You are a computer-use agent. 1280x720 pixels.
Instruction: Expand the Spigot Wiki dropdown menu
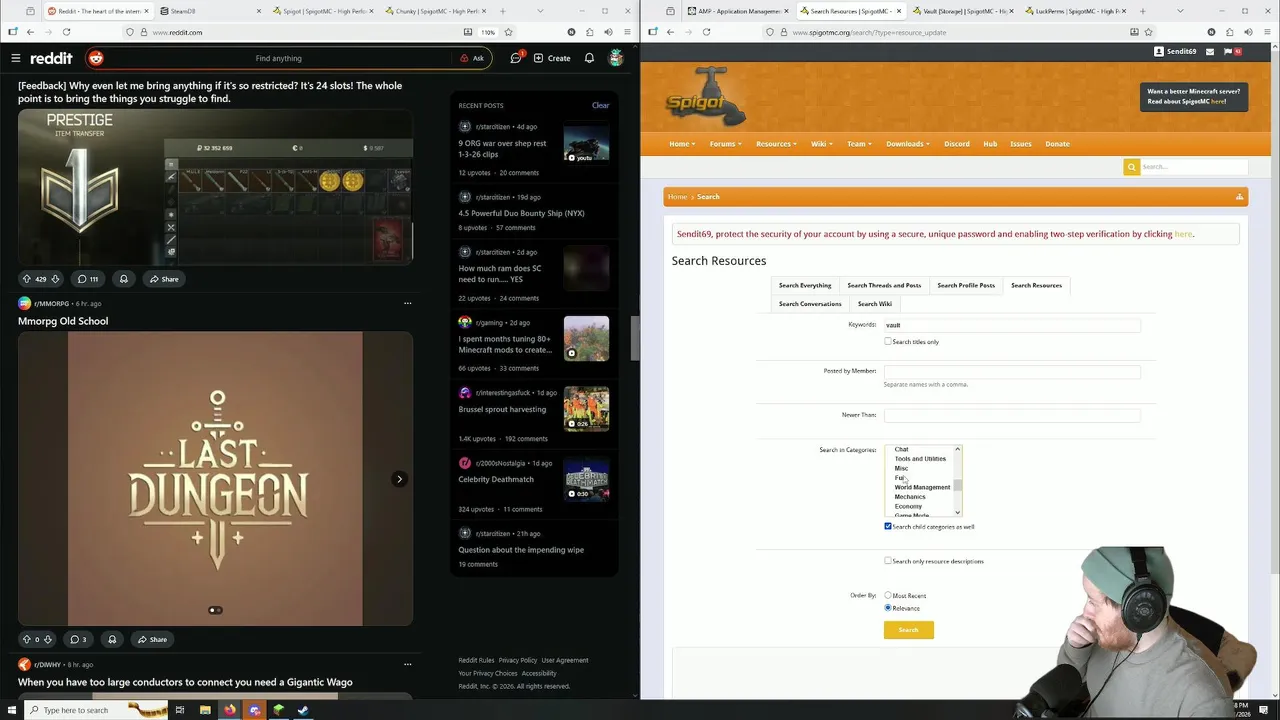pyautogui.click(x=822, y=144)
